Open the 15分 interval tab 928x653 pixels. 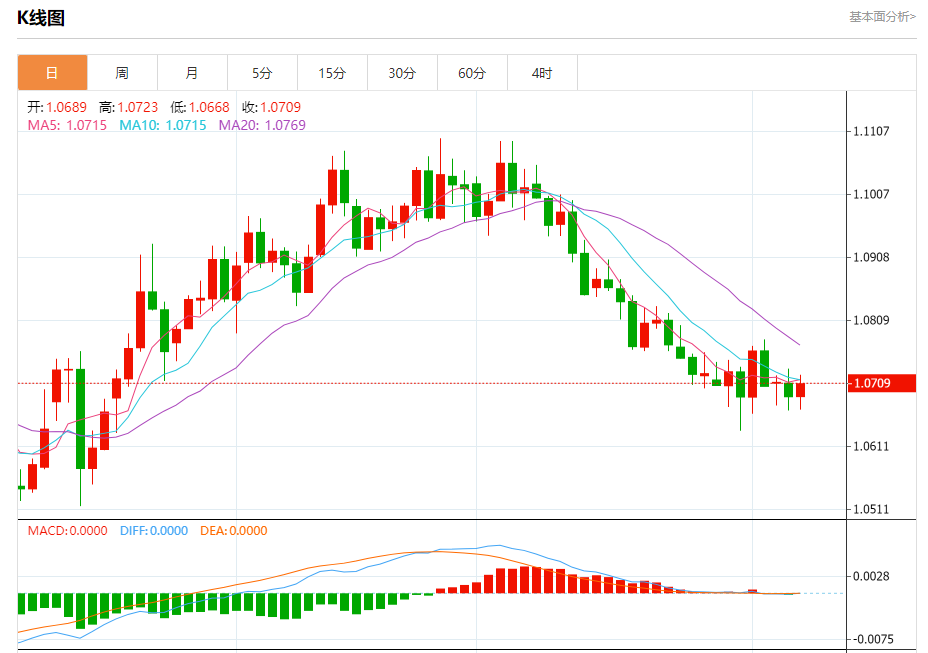(x=332, y=73)
